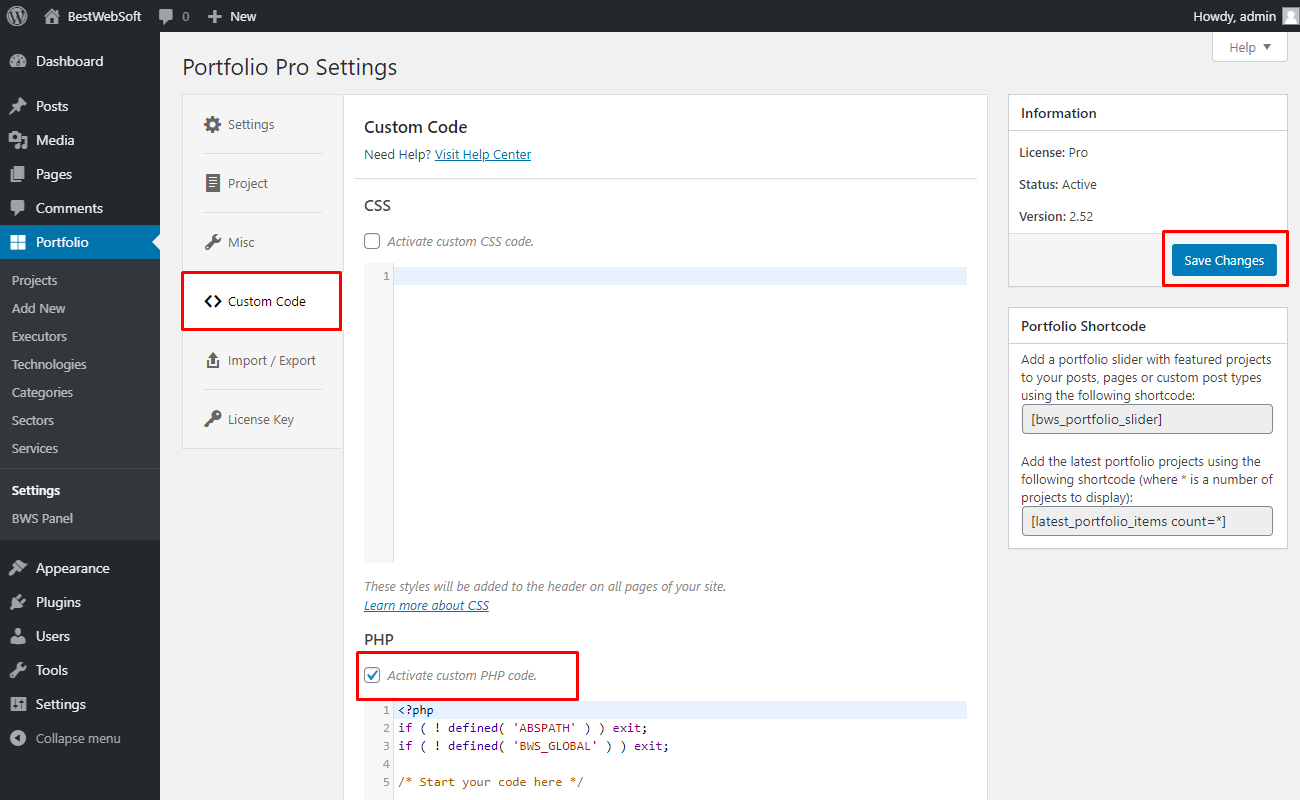The width and height of the screenshot is (1300, 800).
Task: Click the home icon beside BestWebSoft
Action: tap(52, 16)
